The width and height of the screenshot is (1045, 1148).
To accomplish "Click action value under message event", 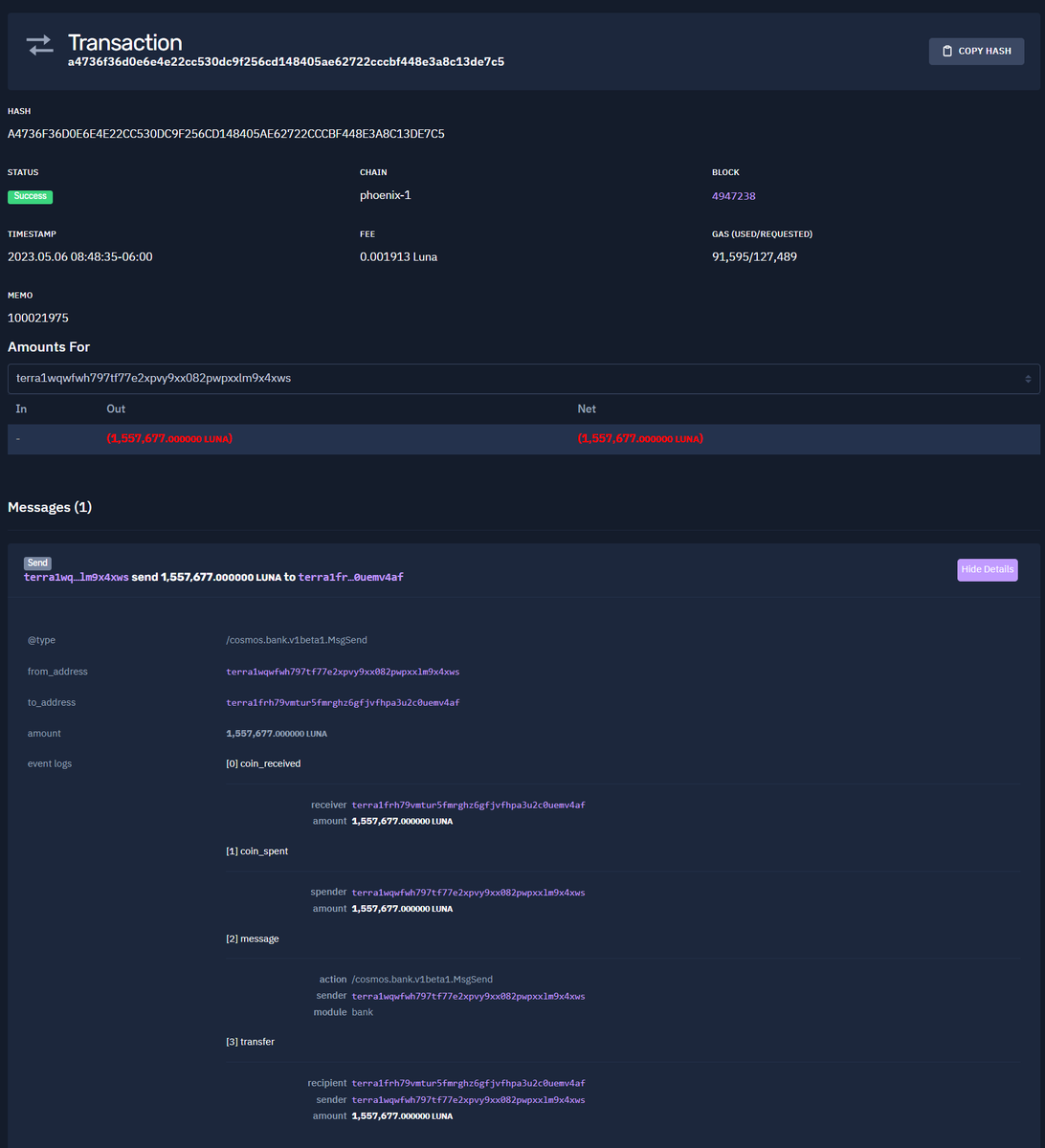I will tap(423, 980).
